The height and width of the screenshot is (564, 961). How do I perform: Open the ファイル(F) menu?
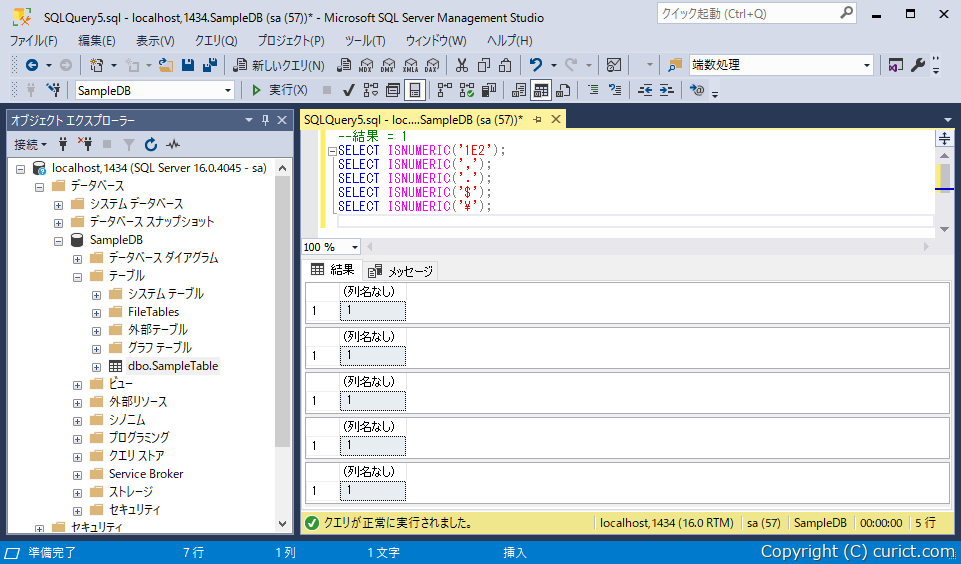tap(34, 40)
